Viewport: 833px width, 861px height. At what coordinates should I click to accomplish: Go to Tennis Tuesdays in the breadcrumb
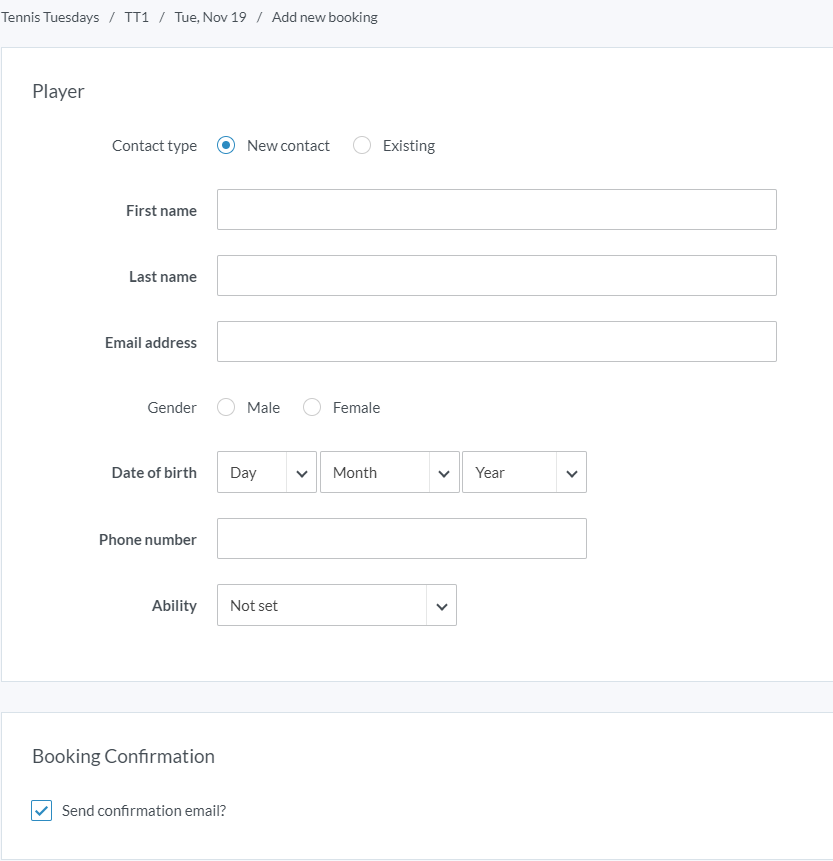tap(50, 18)
